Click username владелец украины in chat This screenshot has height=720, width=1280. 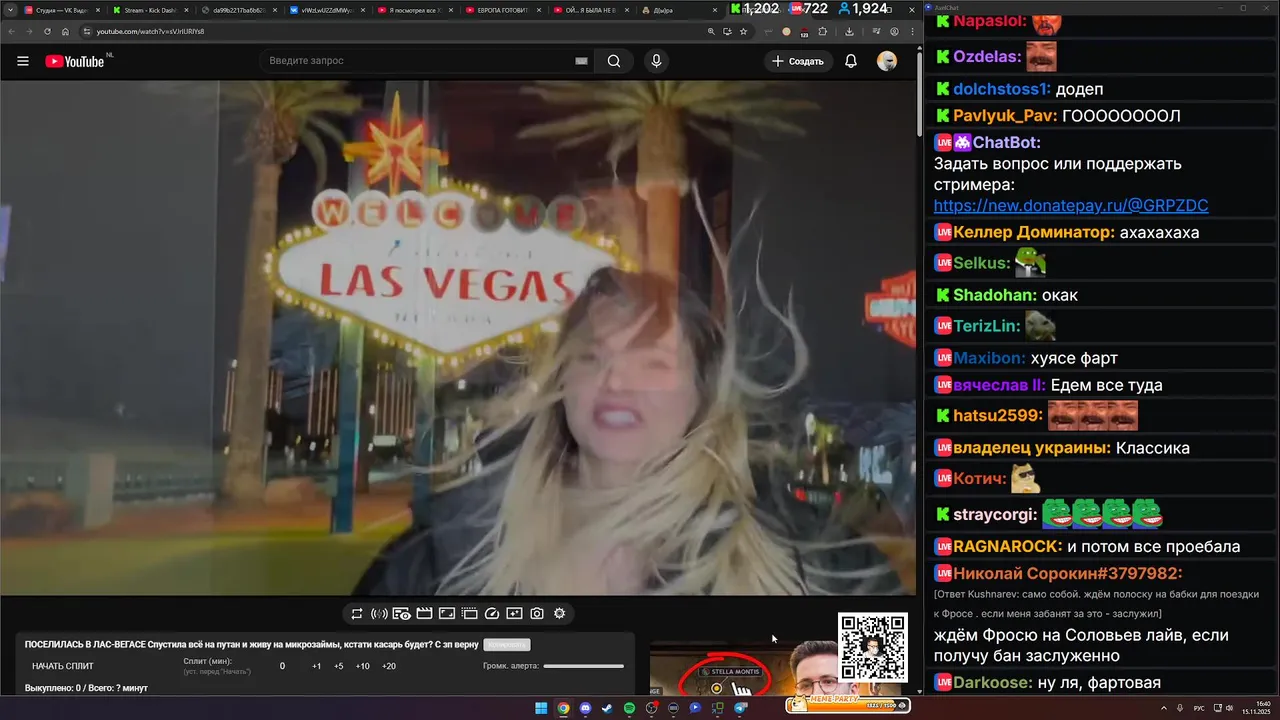pos(1031,448)
